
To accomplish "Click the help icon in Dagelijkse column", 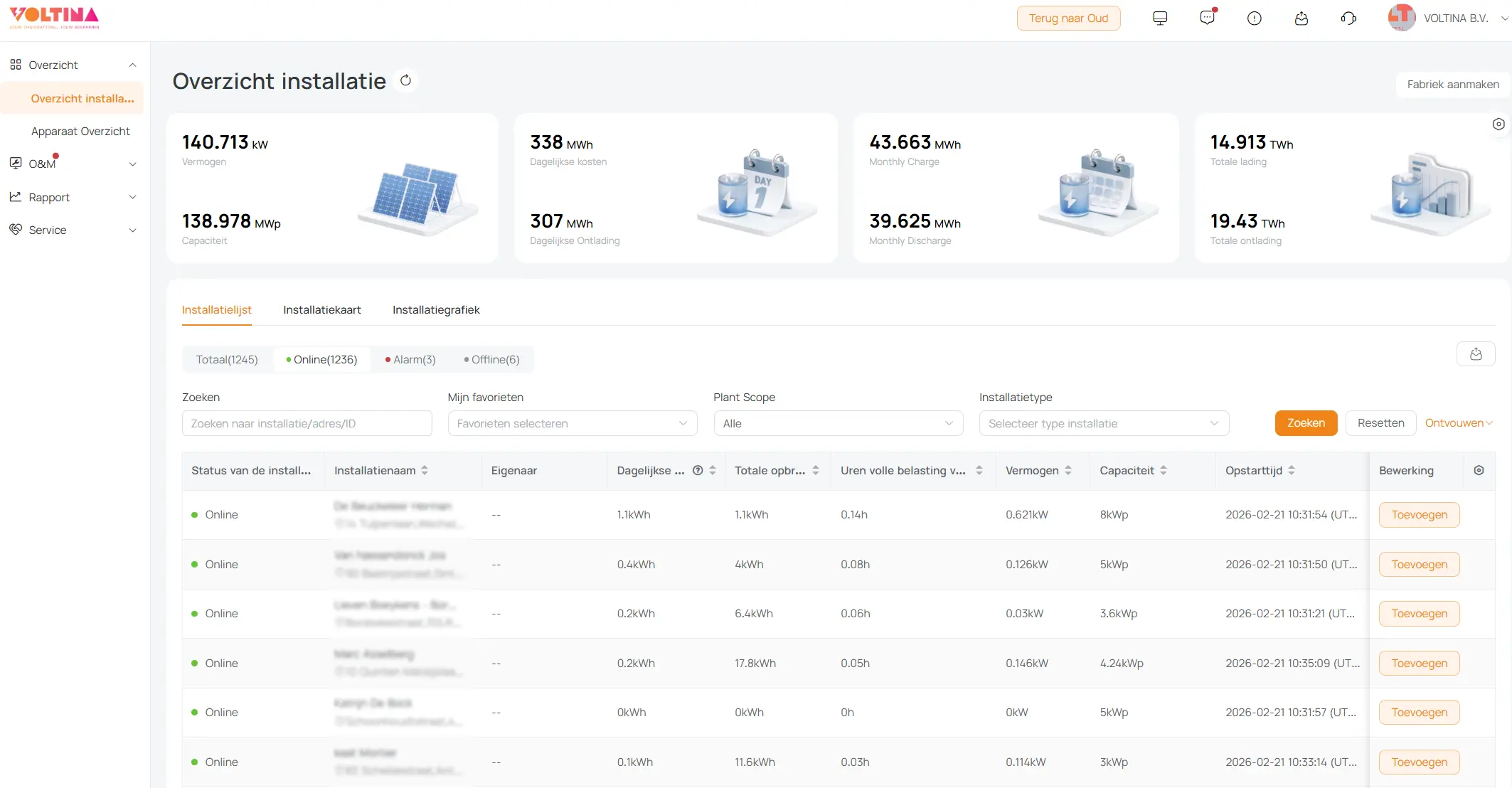I will (x=698, y=470).
